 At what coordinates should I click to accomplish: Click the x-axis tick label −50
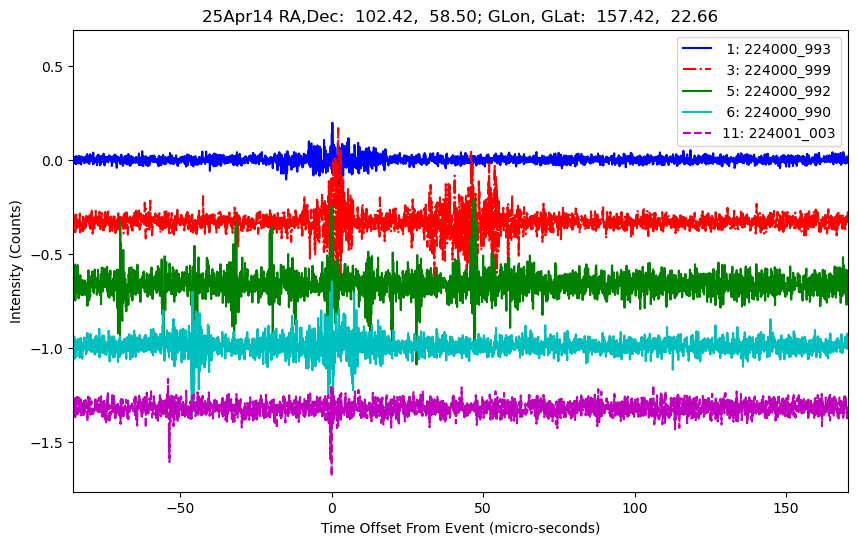(x=180, y=508)
